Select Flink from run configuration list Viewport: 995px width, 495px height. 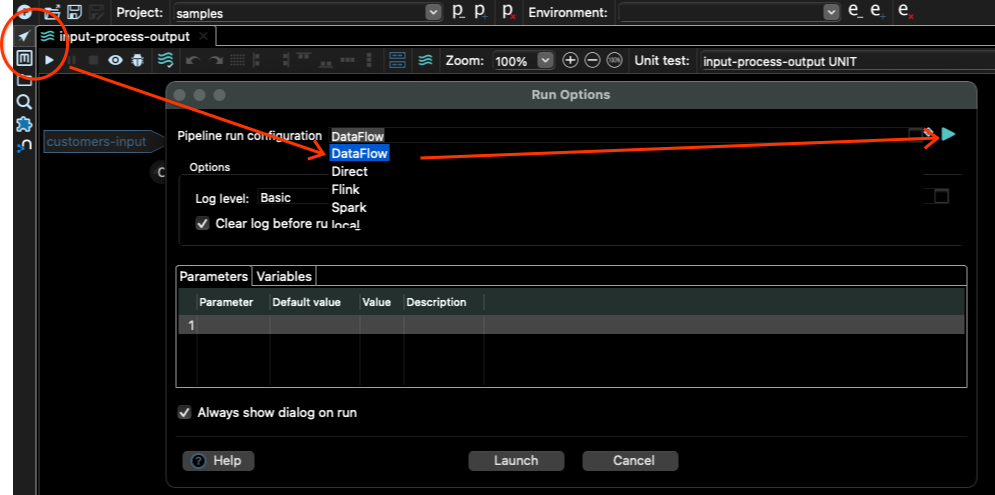pyautogui.click(x=346, y=190)
